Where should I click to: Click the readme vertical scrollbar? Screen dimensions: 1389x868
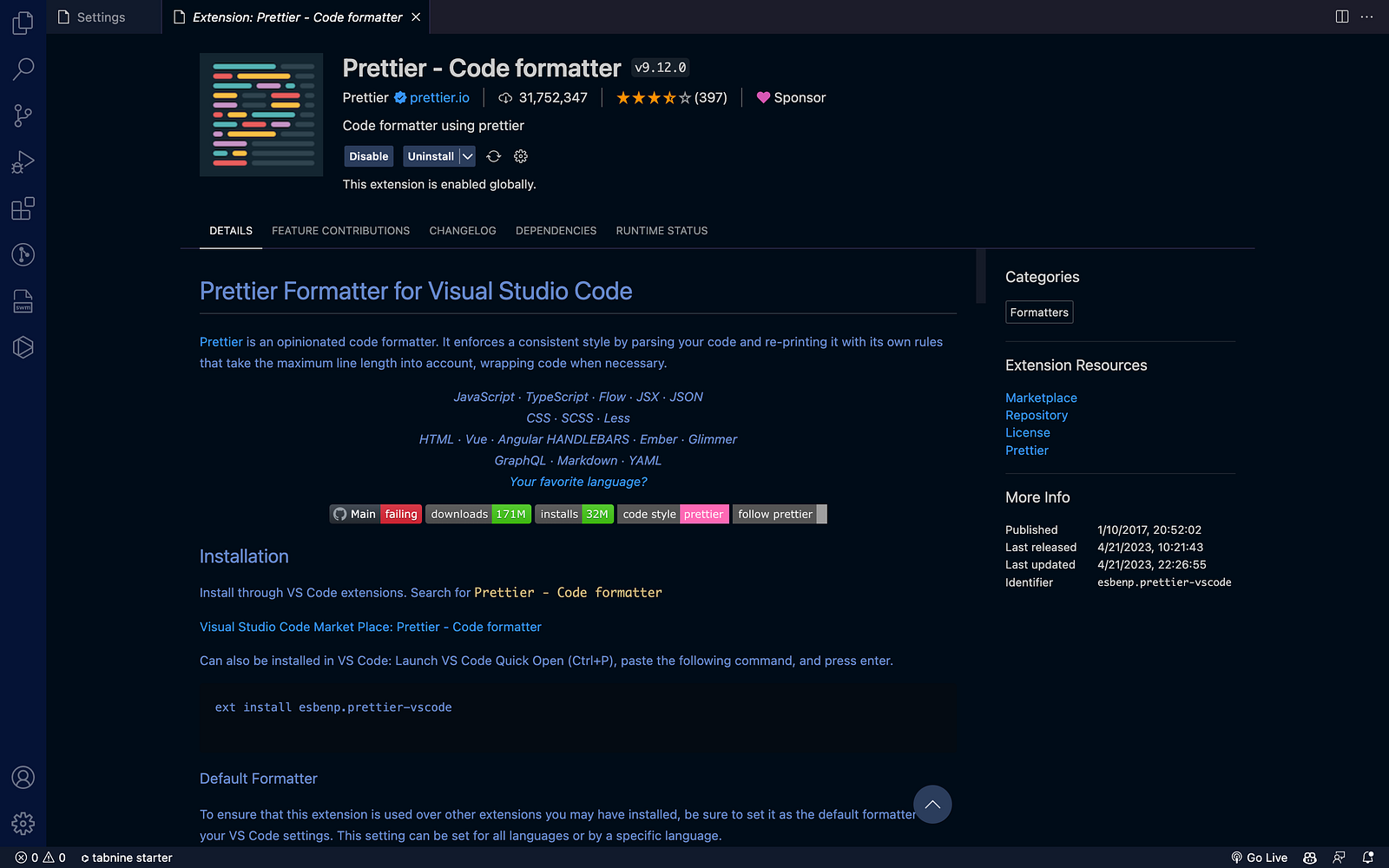coord(981,276)
